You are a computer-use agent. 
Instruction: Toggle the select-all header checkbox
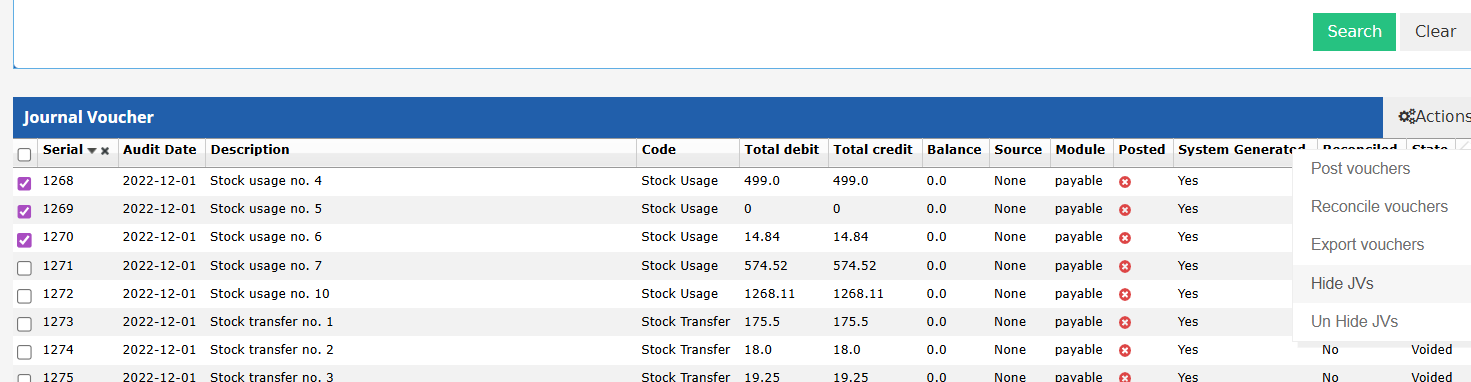pos(25,155)
